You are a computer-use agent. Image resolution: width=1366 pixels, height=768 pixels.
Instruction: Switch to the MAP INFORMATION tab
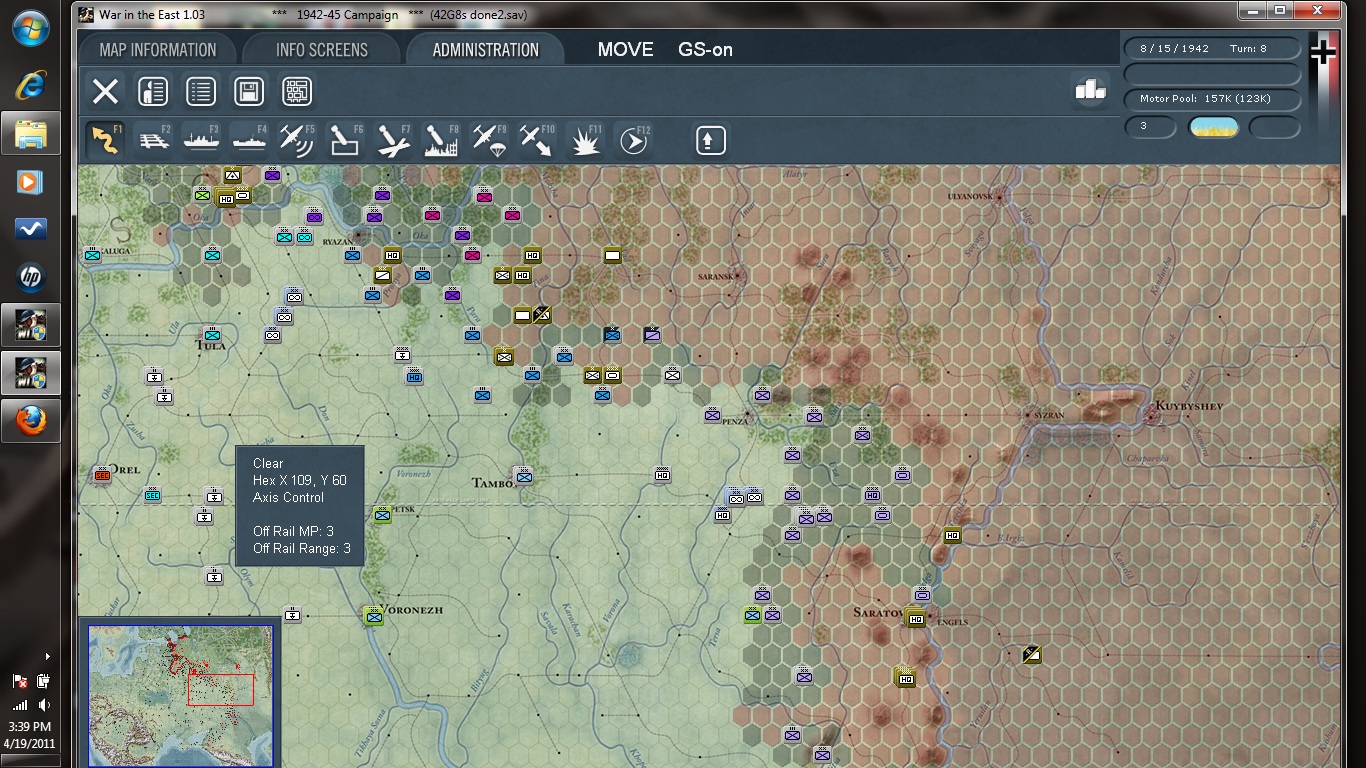pyautogui.click(x=158, y=50)
